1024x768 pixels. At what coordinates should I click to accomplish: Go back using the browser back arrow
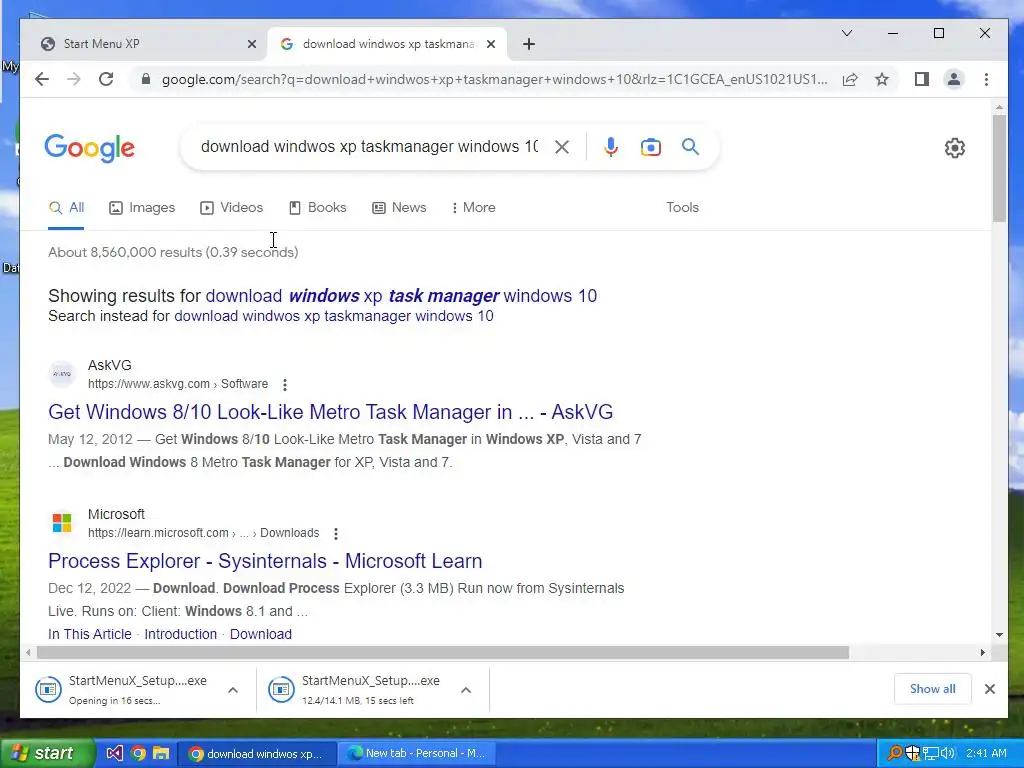42,79
